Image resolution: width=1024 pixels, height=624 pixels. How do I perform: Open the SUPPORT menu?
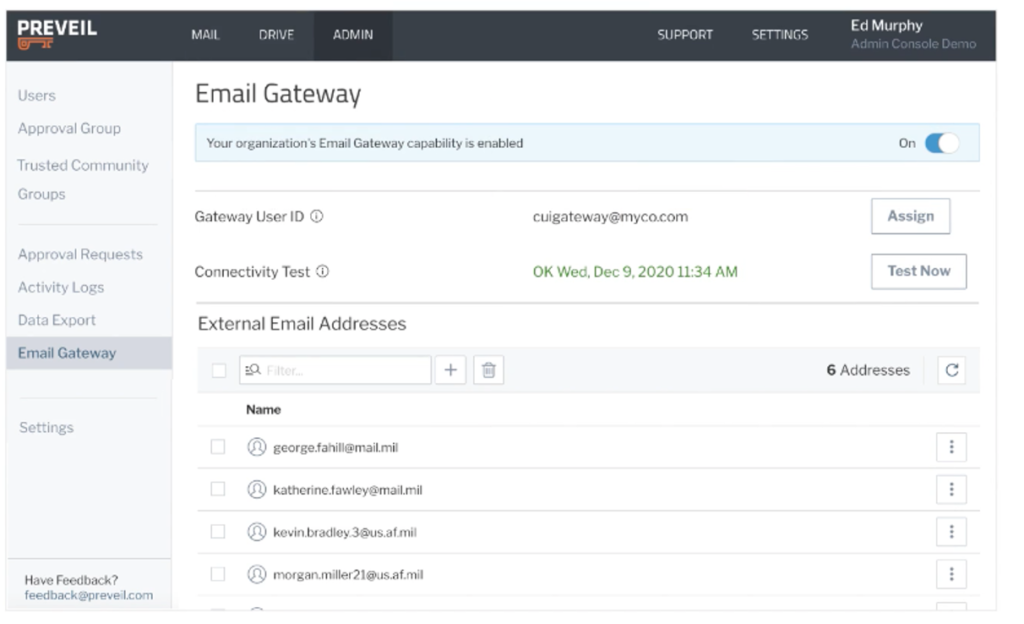pyautogui.click(x=684, y=33)
